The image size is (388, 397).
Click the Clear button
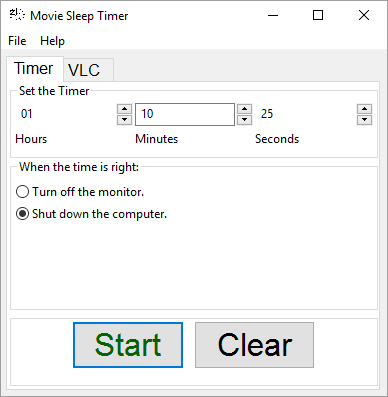[x=254, y=345]
